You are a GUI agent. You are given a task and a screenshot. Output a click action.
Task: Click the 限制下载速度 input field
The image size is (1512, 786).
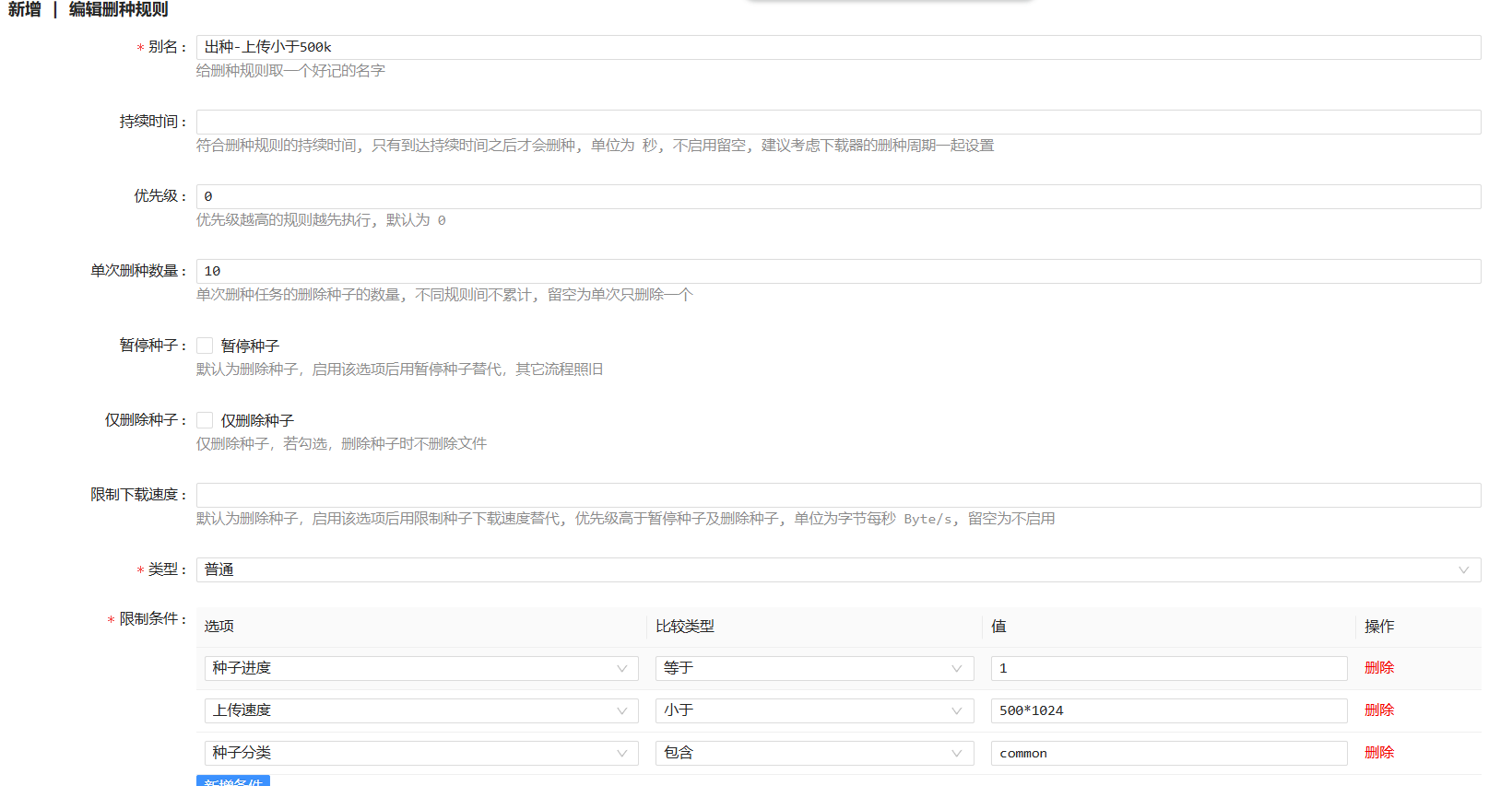point(837,495)
